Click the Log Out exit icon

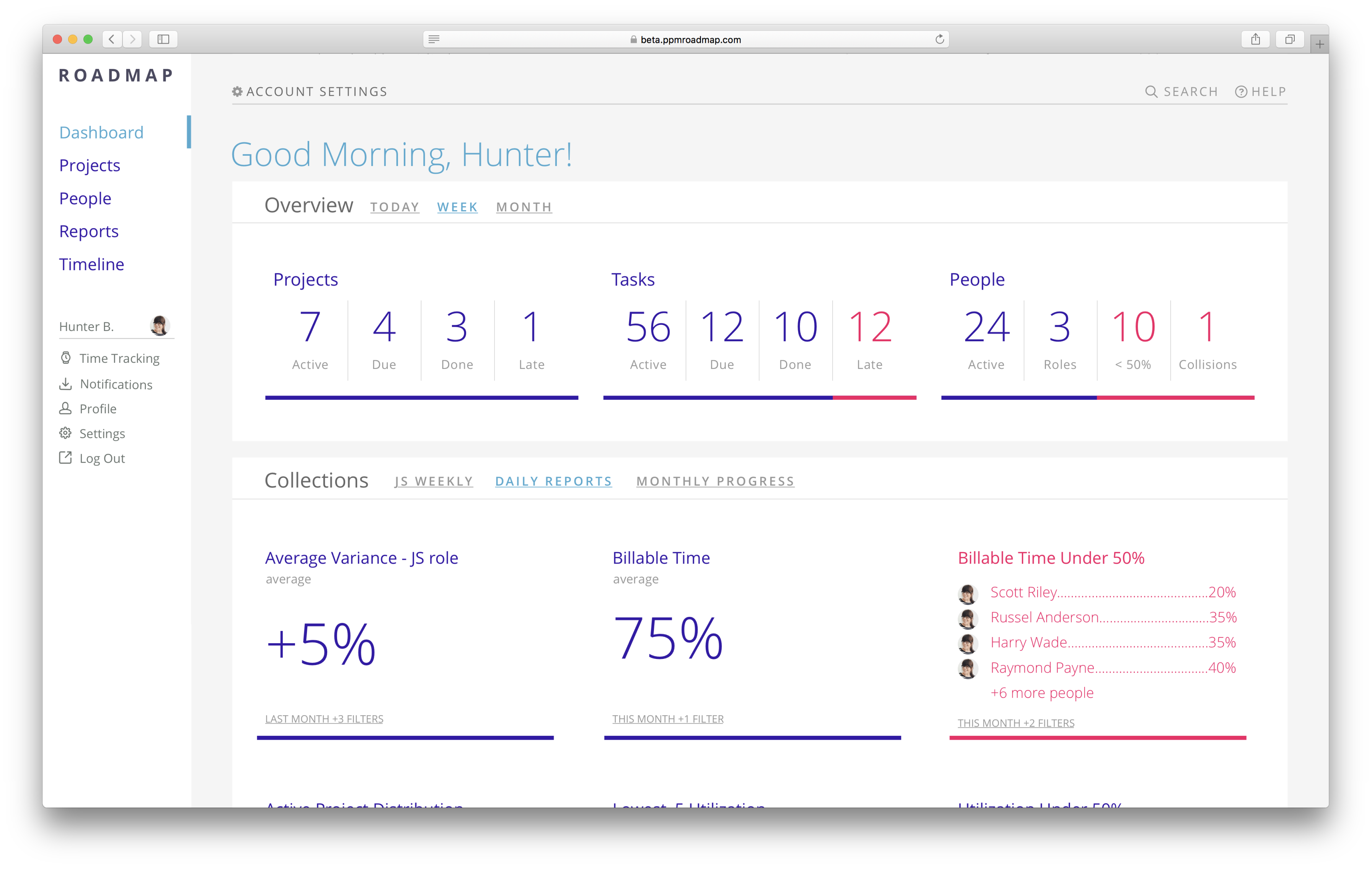(x=65, y=458)
